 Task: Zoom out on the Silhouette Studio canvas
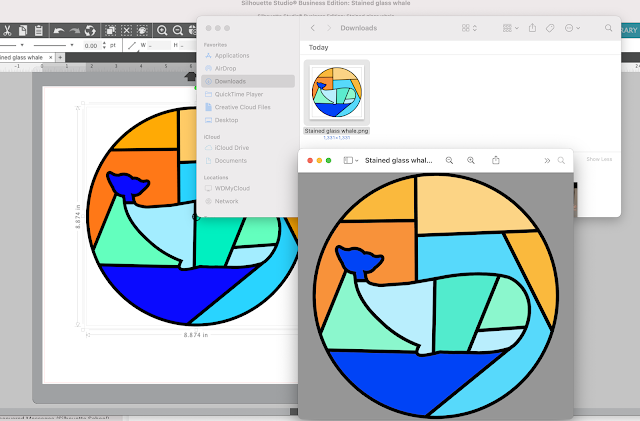pos(178,30)
